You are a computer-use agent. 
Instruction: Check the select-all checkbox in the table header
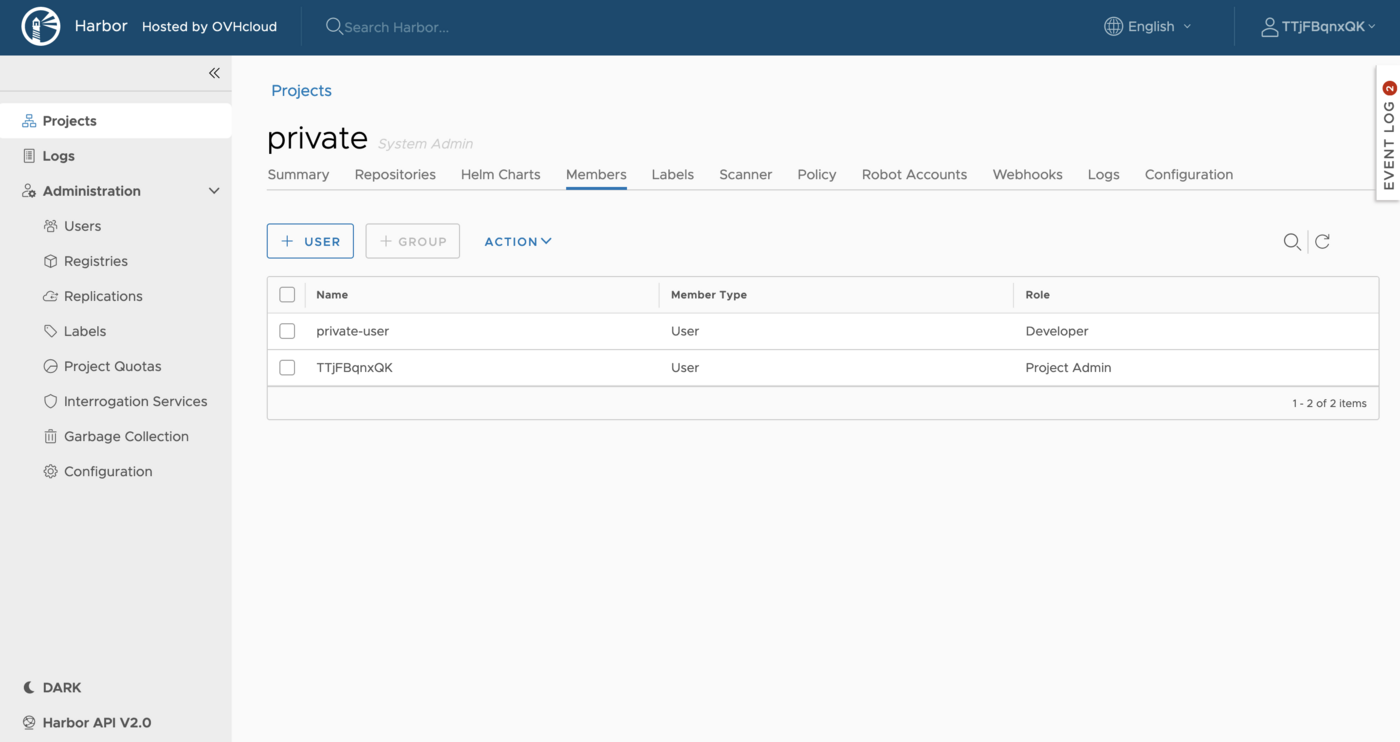287,294
